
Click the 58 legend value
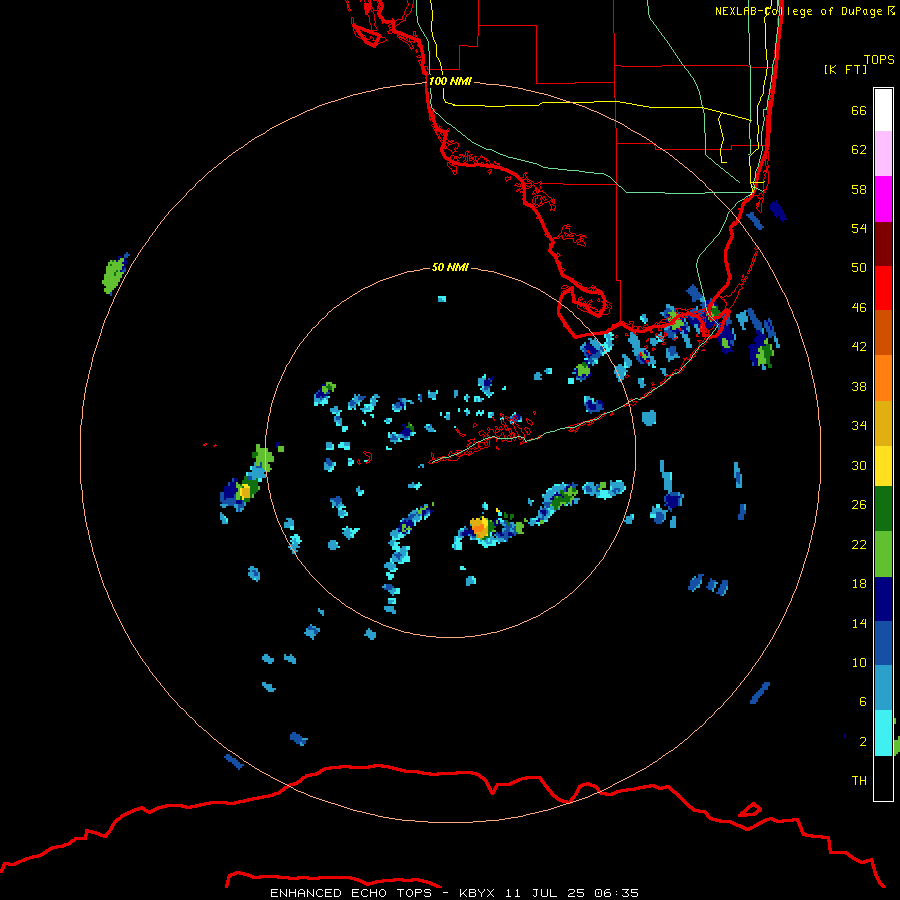point(859,189)
